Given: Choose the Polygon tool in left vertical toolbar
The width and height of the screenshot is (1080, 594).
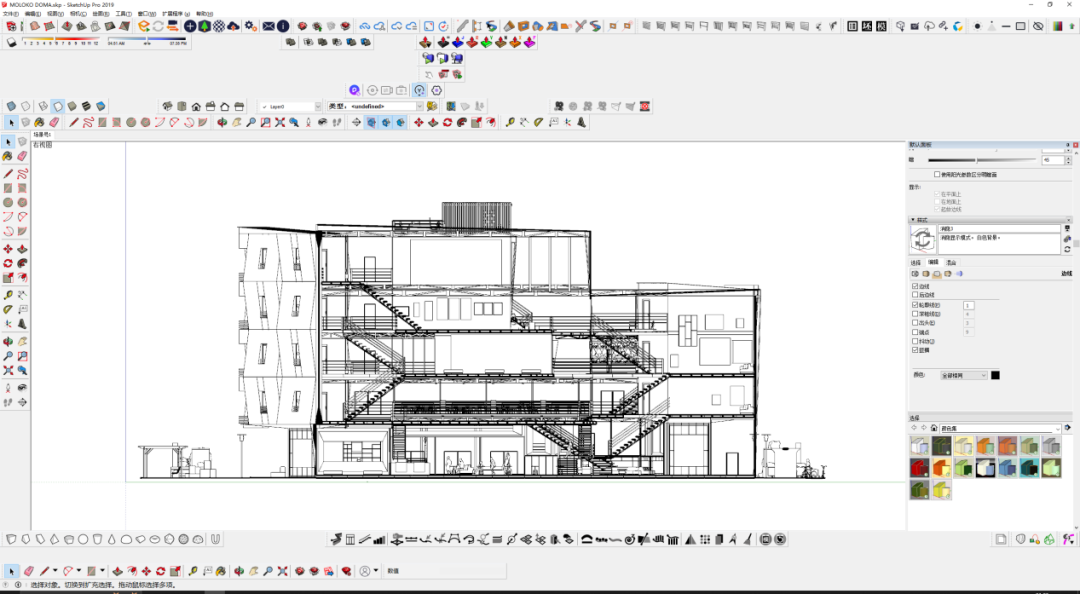Looking at the screenshot, I should pyautogui.click(x=23, y=203).
